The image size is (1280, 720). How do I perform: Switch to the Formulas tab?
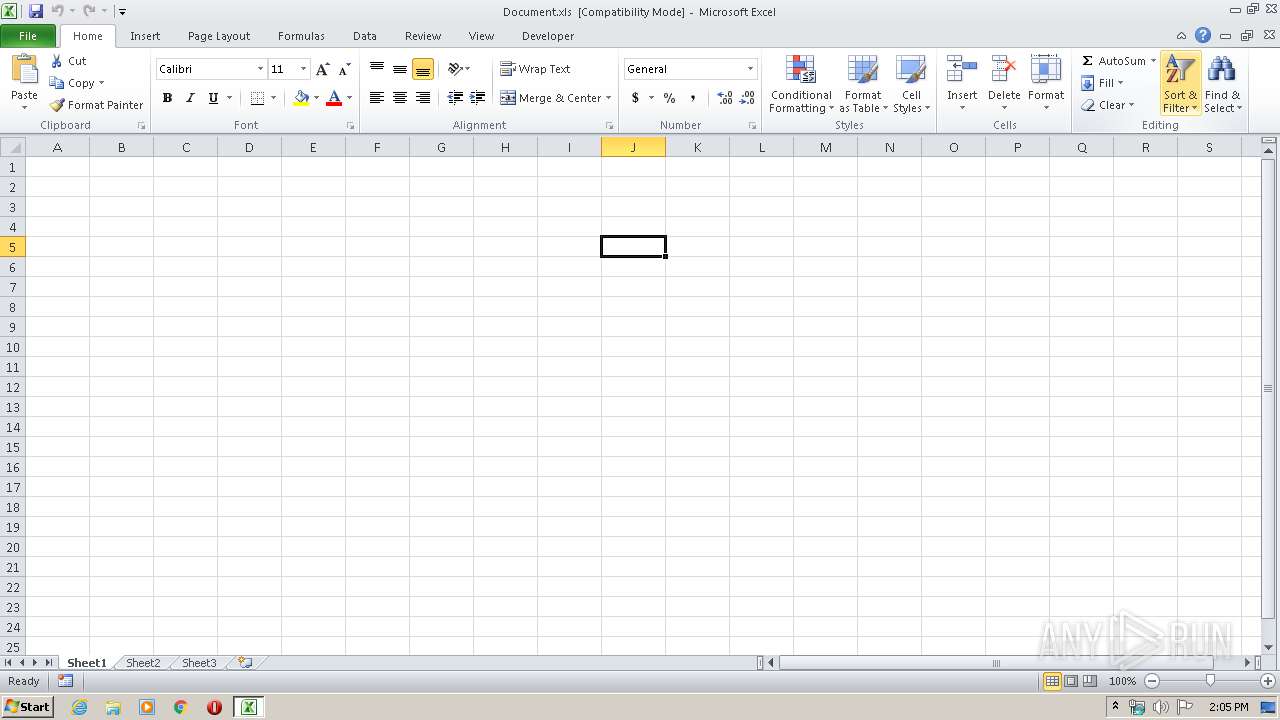(x=301, y=36)
